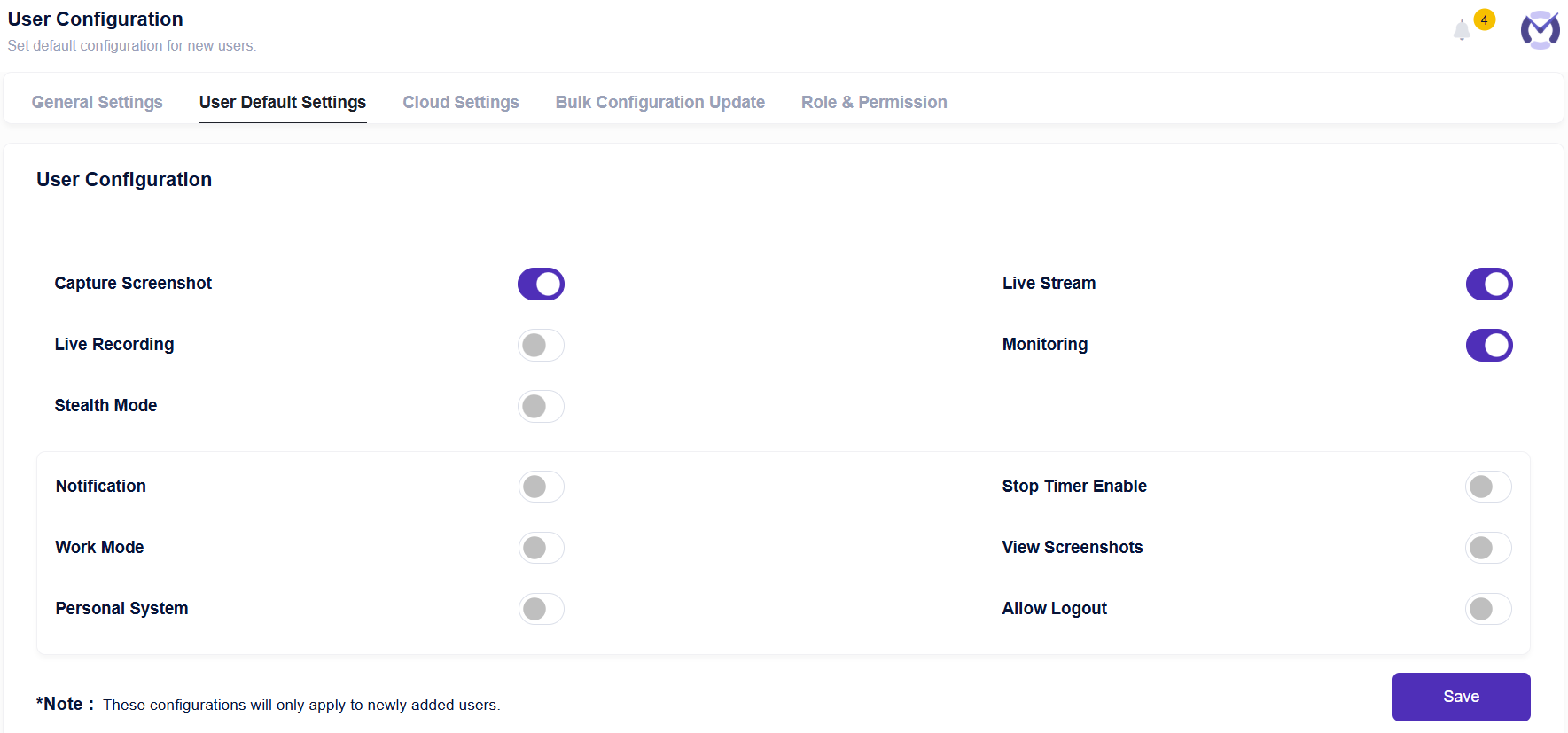Click the Allow Logout label
The image size is (1568, 733).
coord(1055,609)
